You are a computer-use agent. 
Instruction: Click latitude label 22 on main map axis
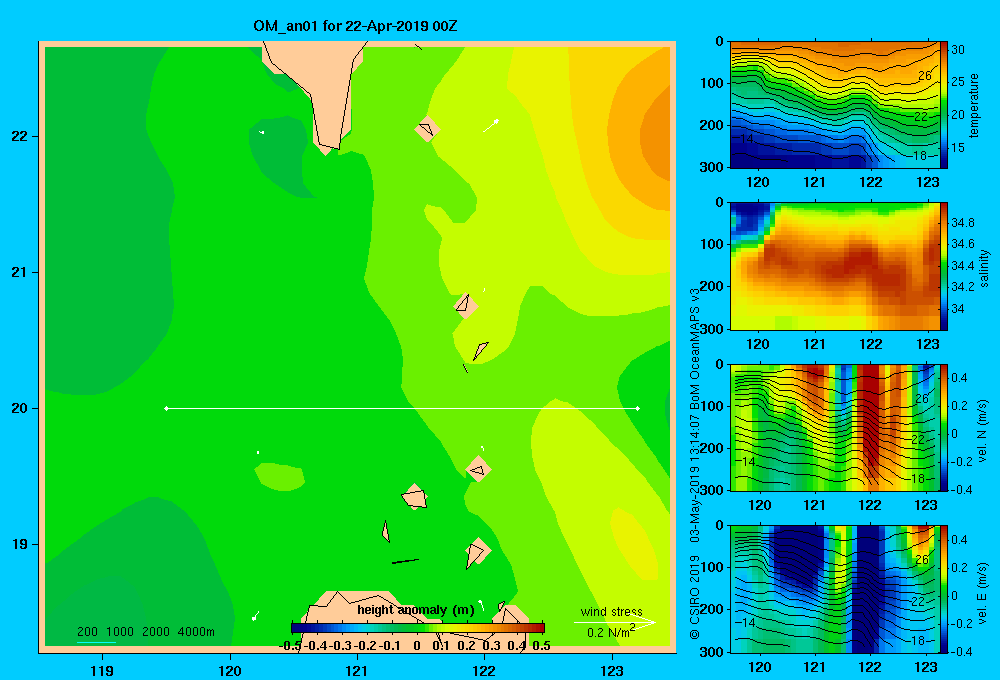coord(19,137)
